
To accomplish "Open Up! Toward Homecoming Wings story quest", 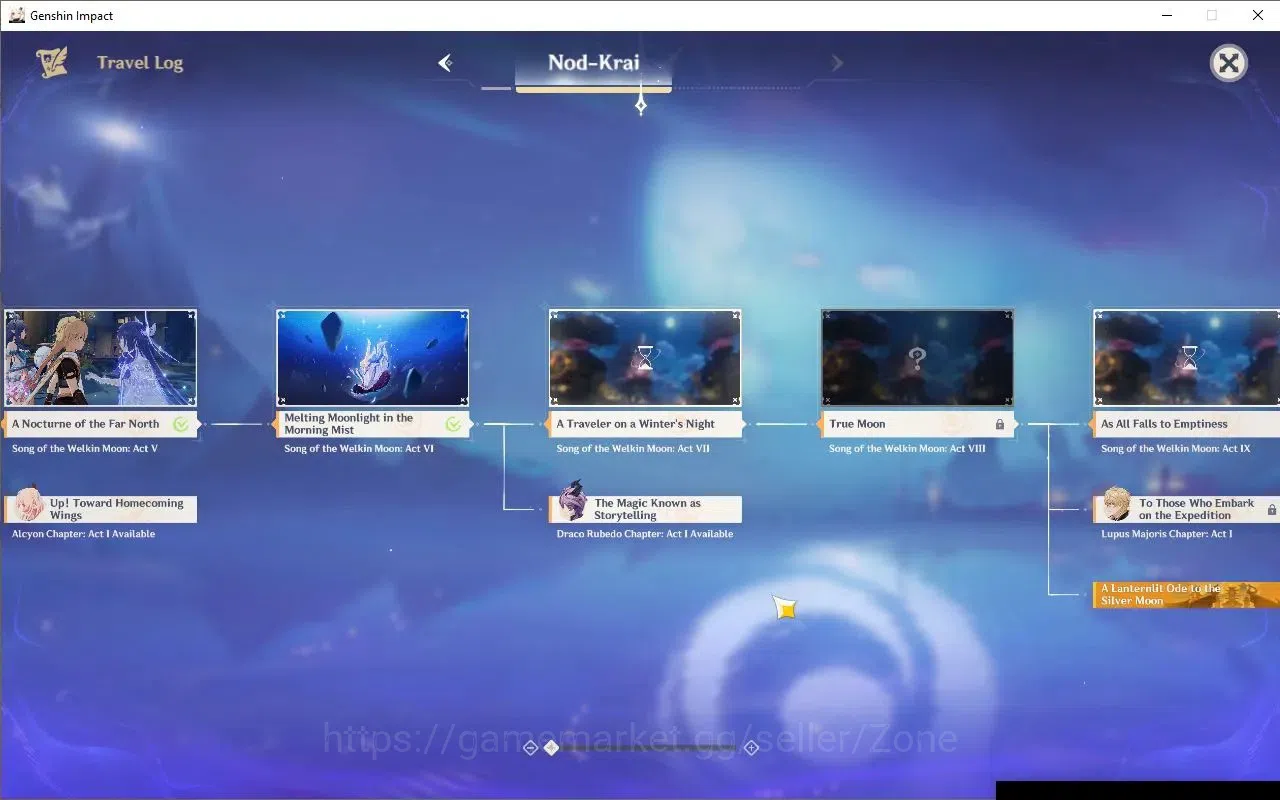I will pos(101,509).
